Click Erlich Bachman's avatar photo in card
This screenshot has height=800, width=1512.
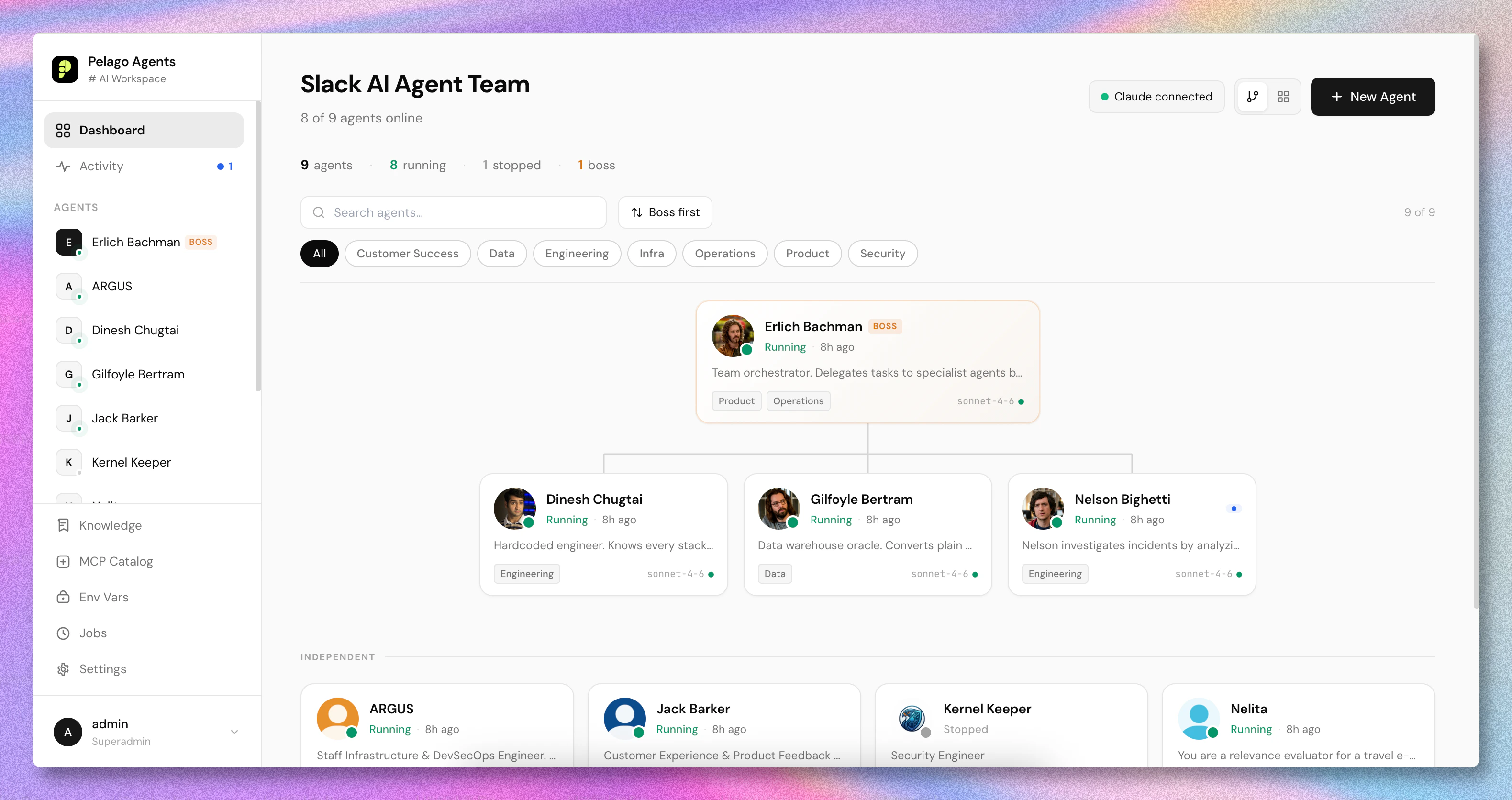(733, 336)
